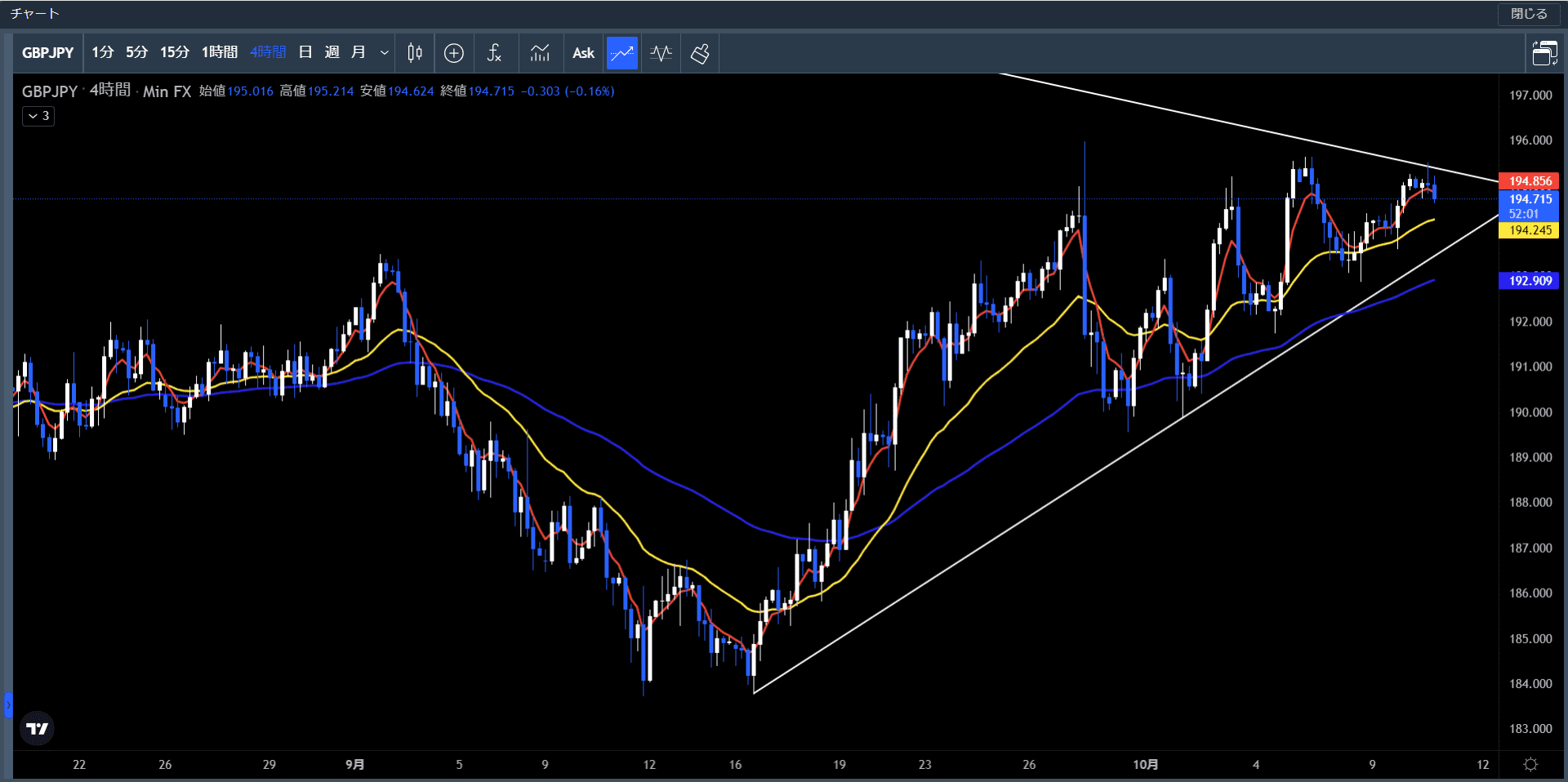Expand the left side panel handle
The width and height of the screenshot is (1568, 782).
pos(8,704)
